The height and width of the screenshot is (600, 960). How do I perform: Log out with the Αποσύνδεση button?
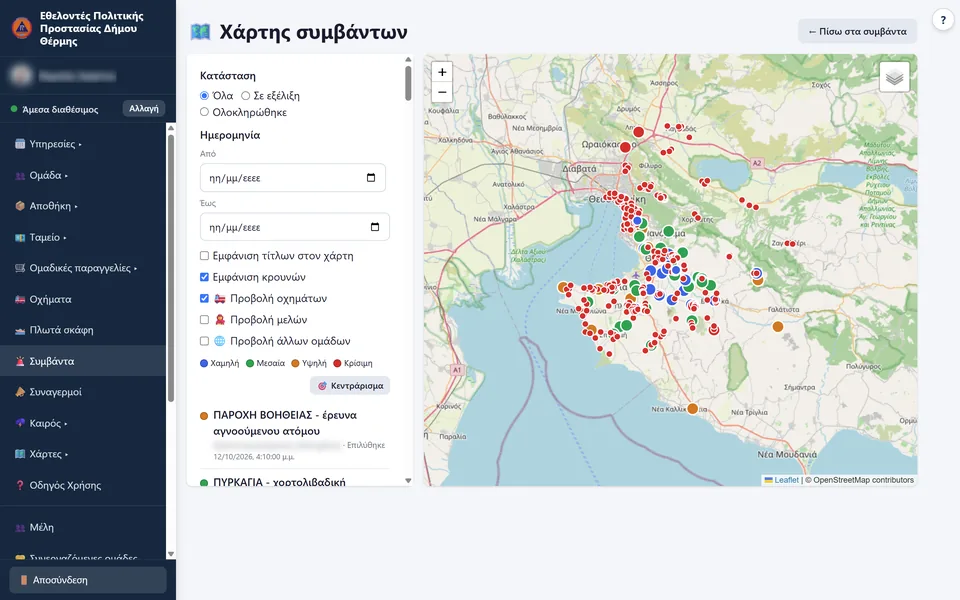click(x=88, y=580)
